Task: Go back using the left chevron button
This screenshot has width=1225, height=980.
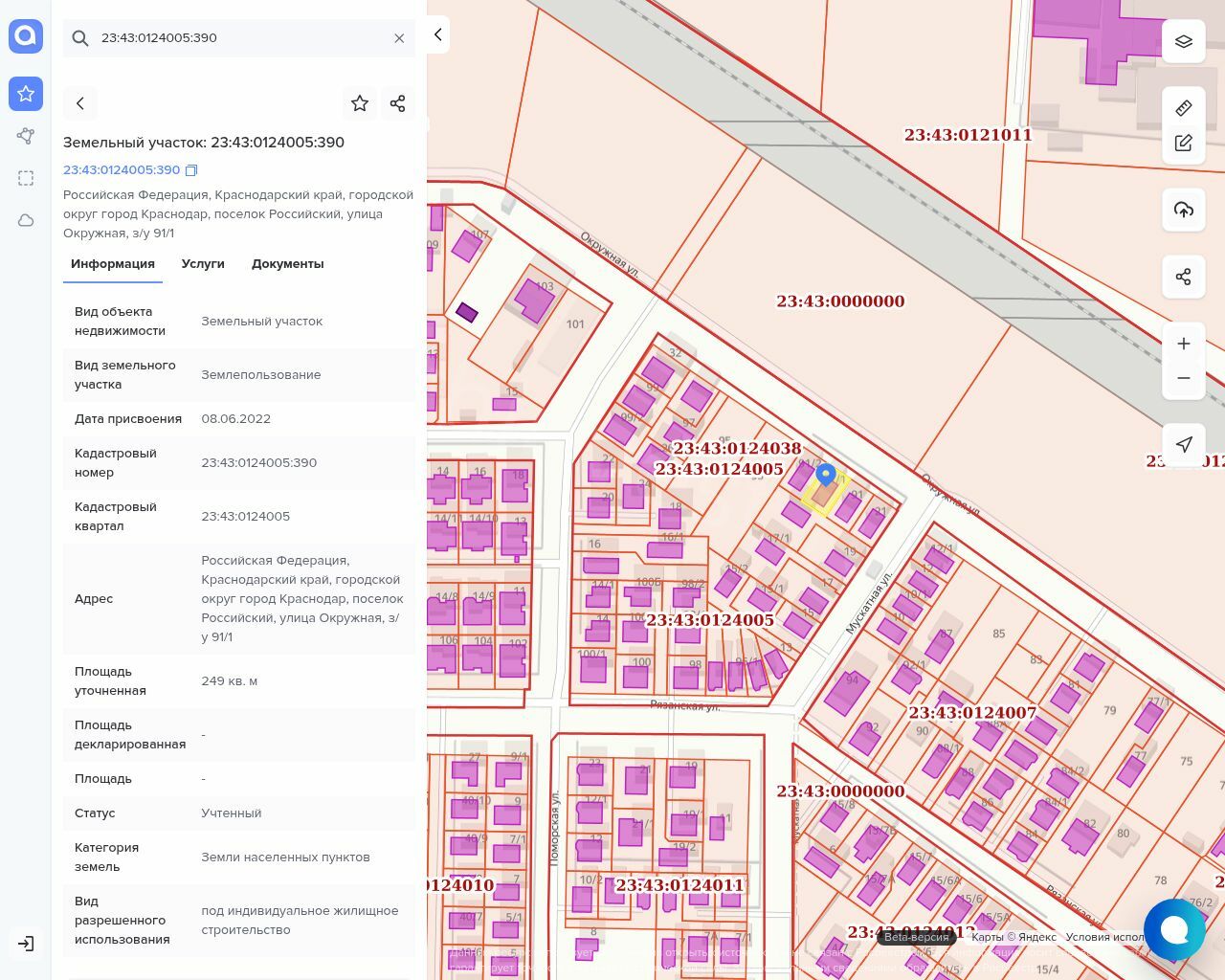Action: point(80,103)
